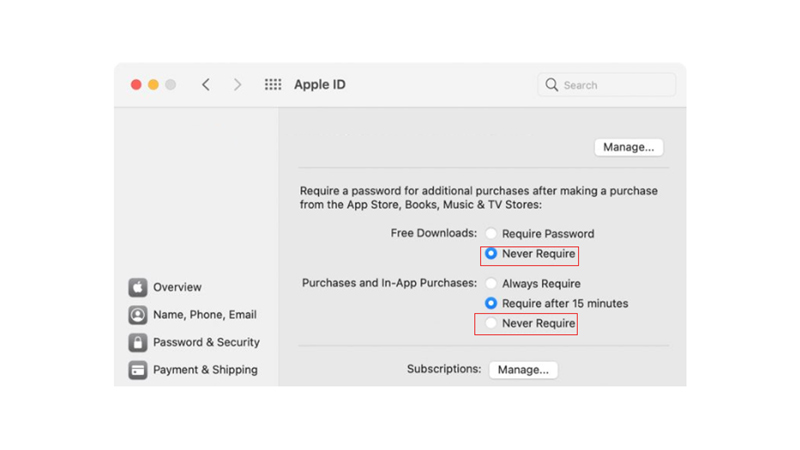
Task: Click the lock icon for Password & Security
Action: (x=138, y=342)
